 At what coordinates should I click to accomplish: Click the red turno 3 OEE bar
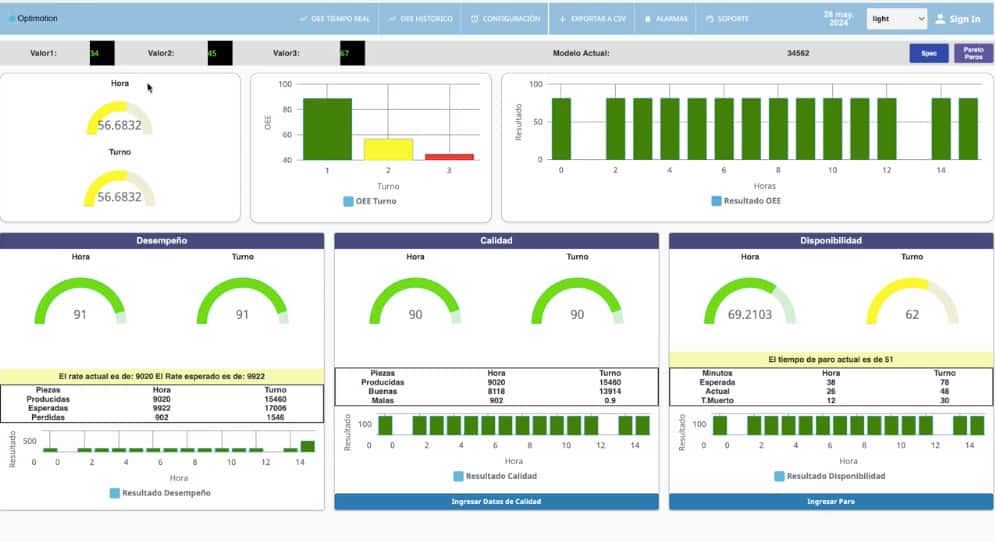pyautogui.click(x=449, y=157)
